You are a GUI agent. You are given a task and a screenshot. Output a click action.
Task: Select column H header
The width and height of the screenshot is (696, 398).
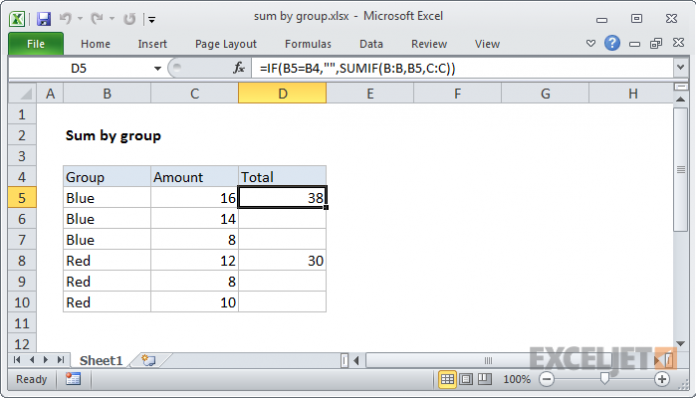coord(632,94)
